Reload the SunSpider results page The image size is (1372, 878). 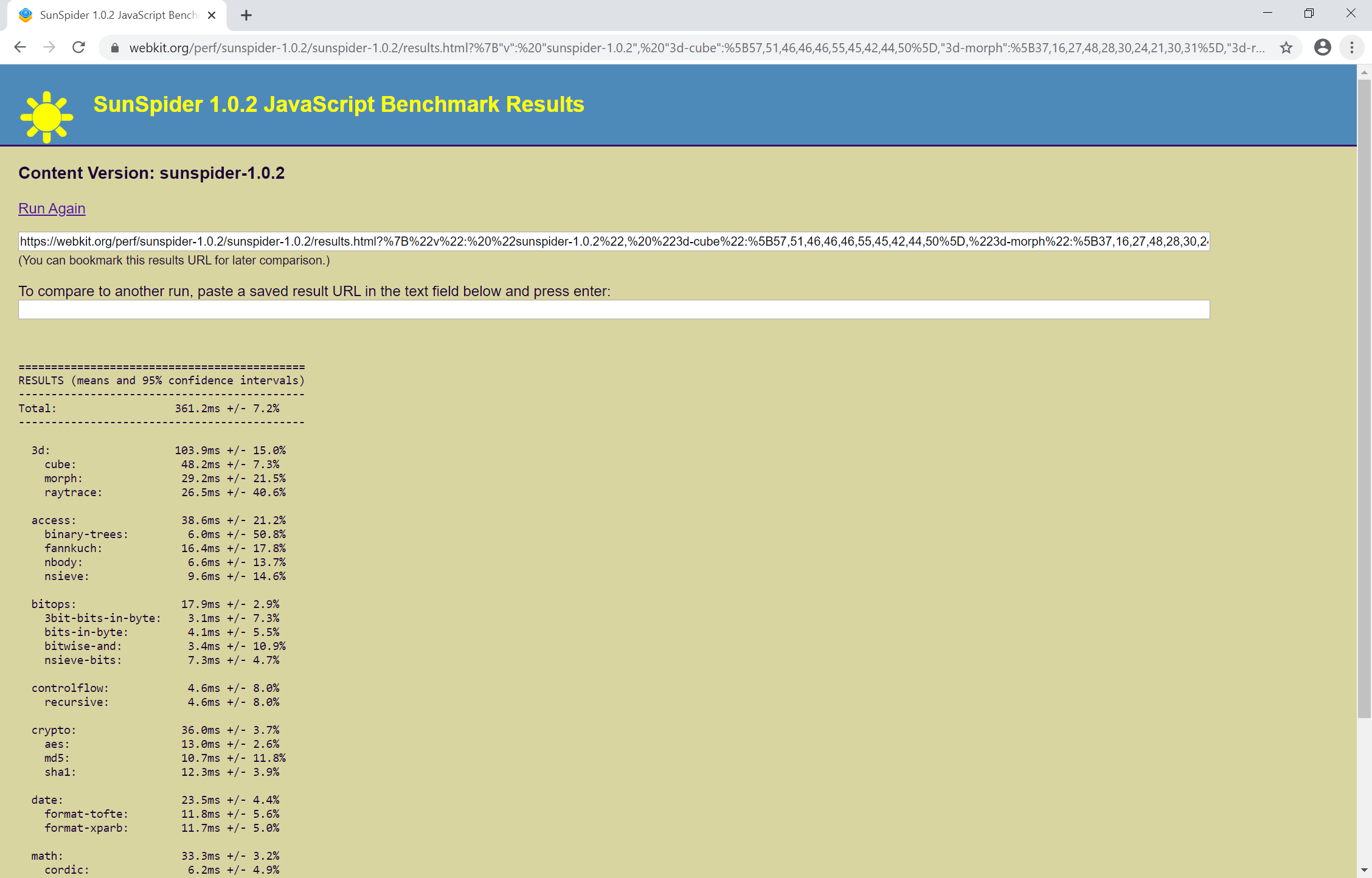tap(78, 47)
